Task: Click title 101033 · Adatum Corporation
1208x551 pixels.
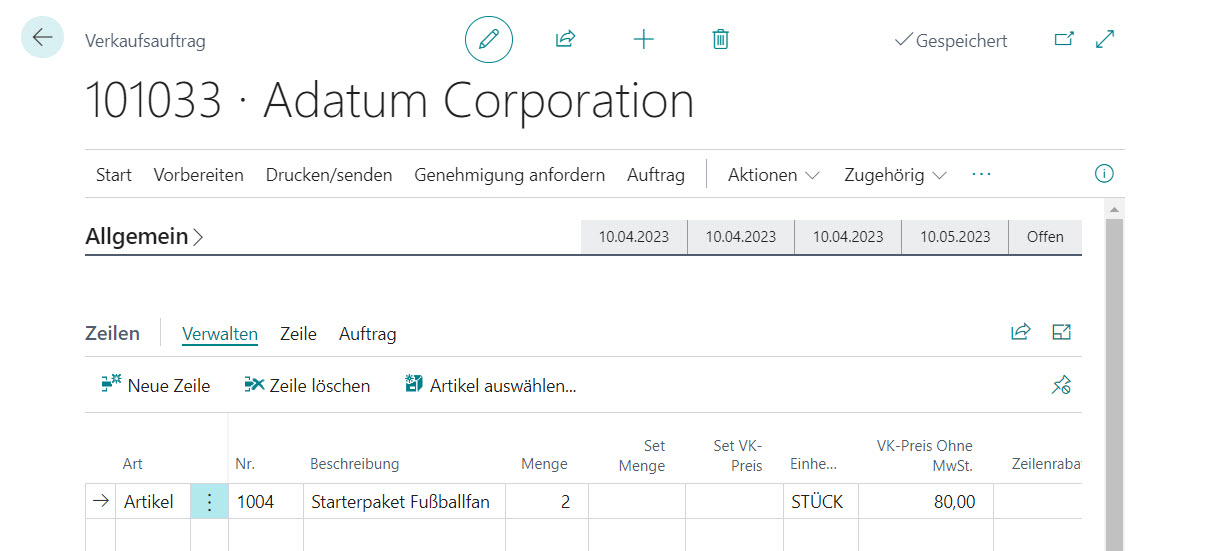Action: coord(390,101)
